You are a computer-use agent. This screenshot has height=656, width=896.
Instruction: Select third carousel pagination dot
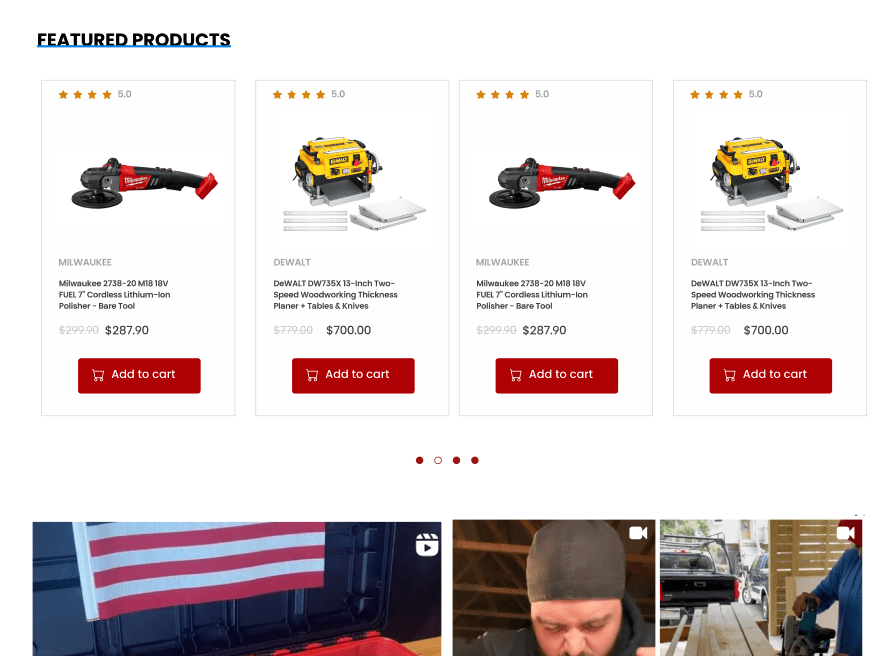(x=456, y=461)
